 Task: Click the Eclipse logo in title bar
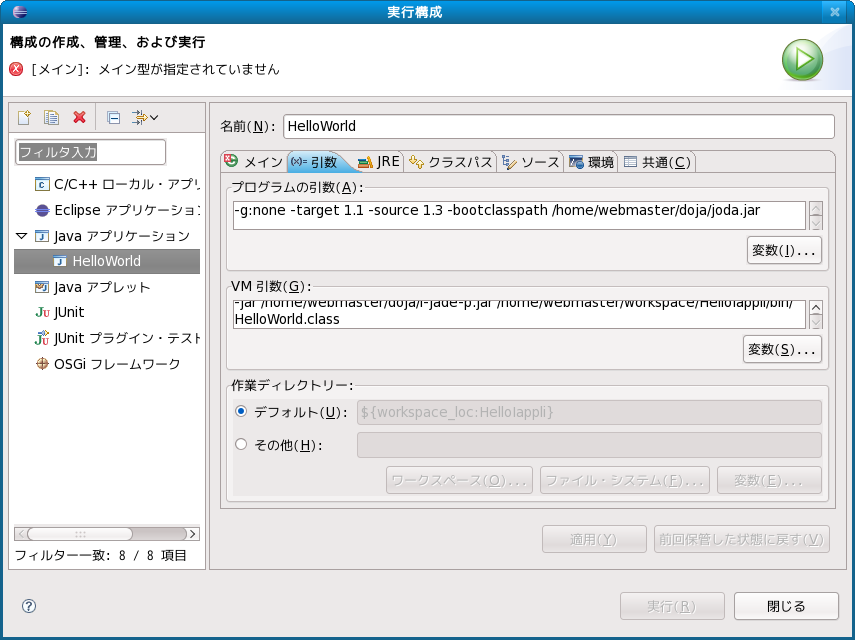coord(20,12)
